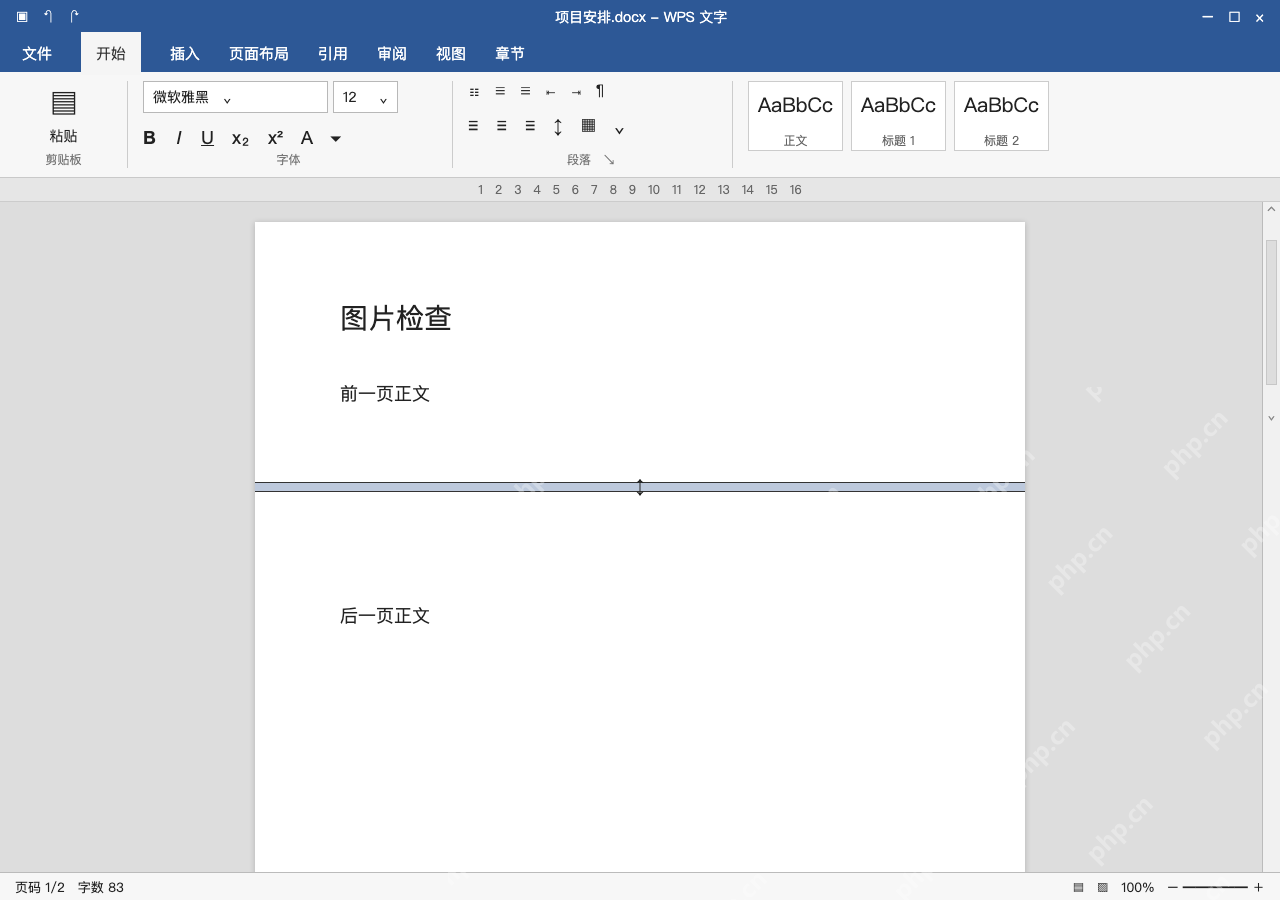
Task: Show or hide paragraph marks
Action: click(600, 91)
